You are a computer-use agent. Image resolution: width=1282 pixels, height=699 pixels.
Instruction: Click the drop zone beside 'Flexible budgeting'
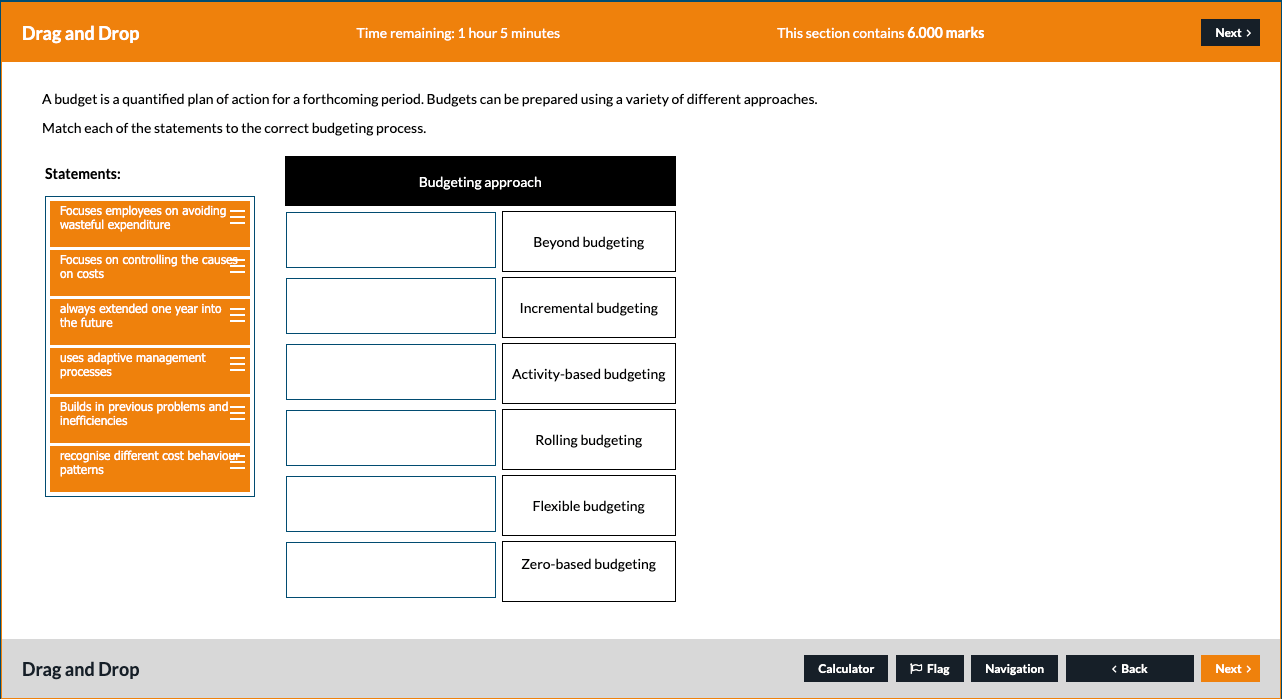tap(390, 503)
